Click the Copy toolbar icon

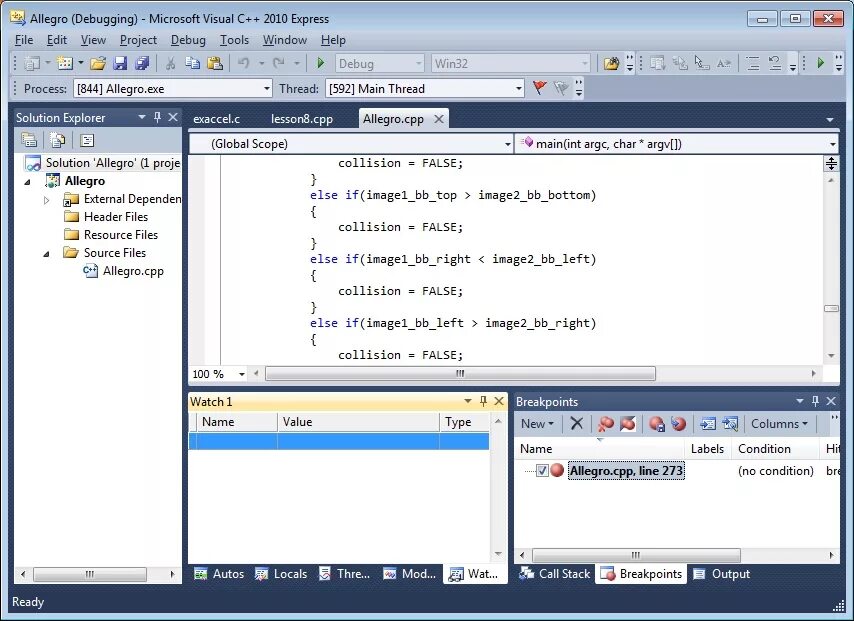click(x=192, y=64)
